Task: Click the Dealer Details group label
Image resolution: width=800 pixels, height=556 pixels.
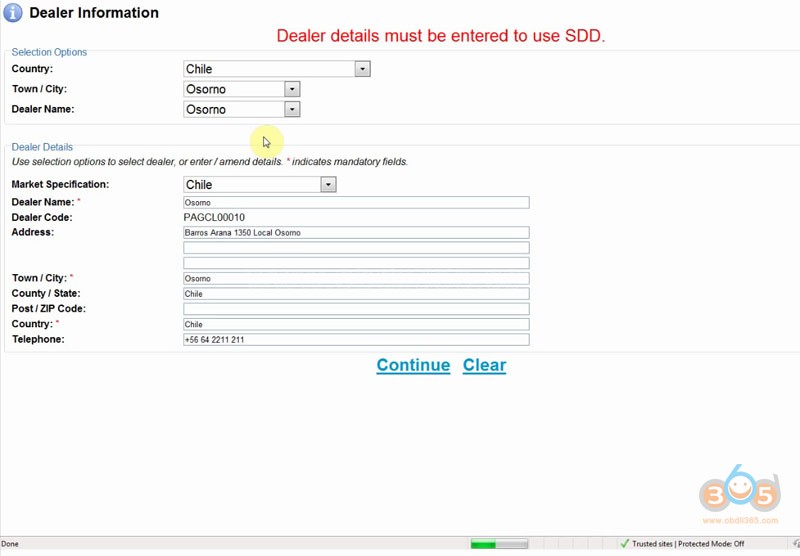Action: pyautogui.click(x=42, y=147)
